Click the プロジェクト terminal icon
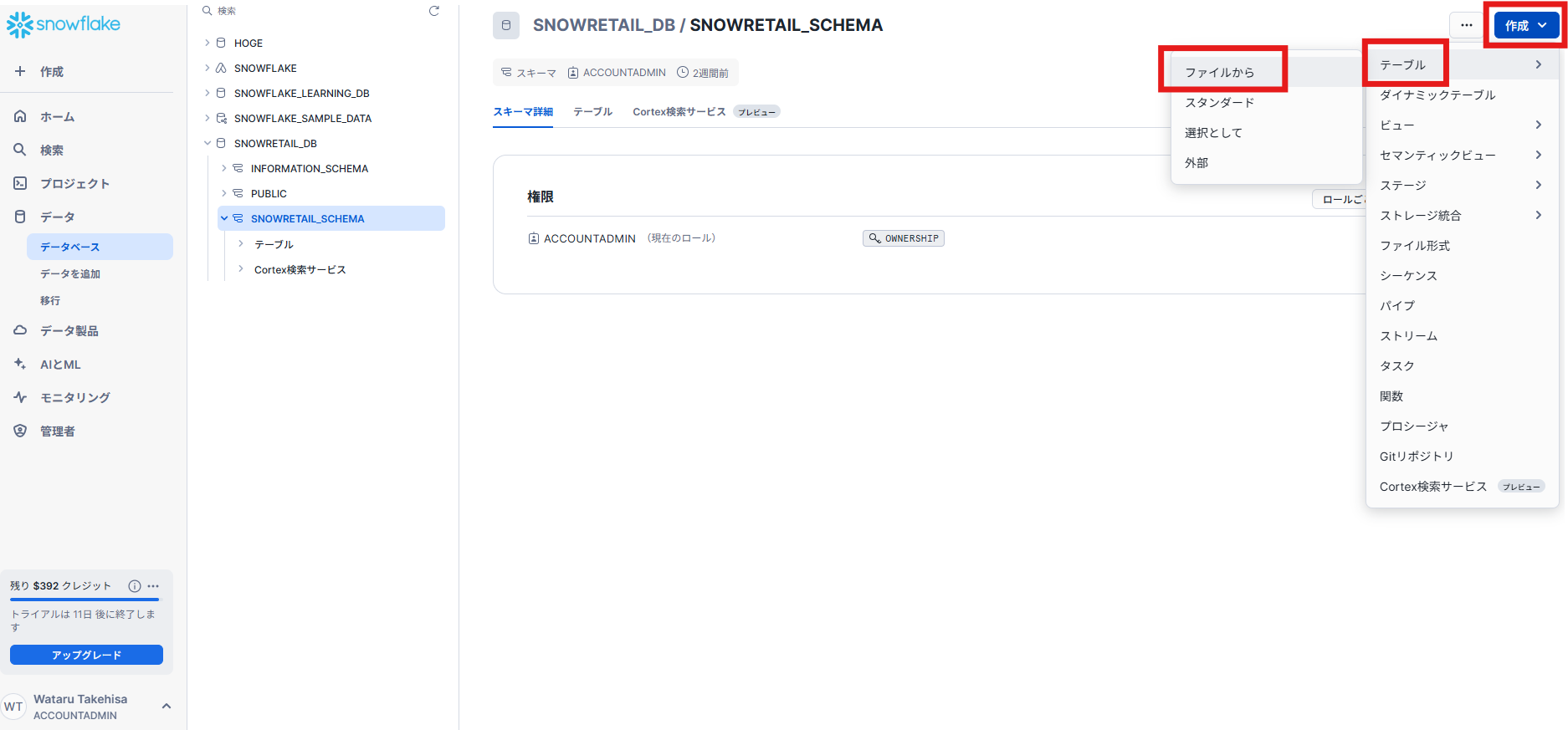 [20, 183]
